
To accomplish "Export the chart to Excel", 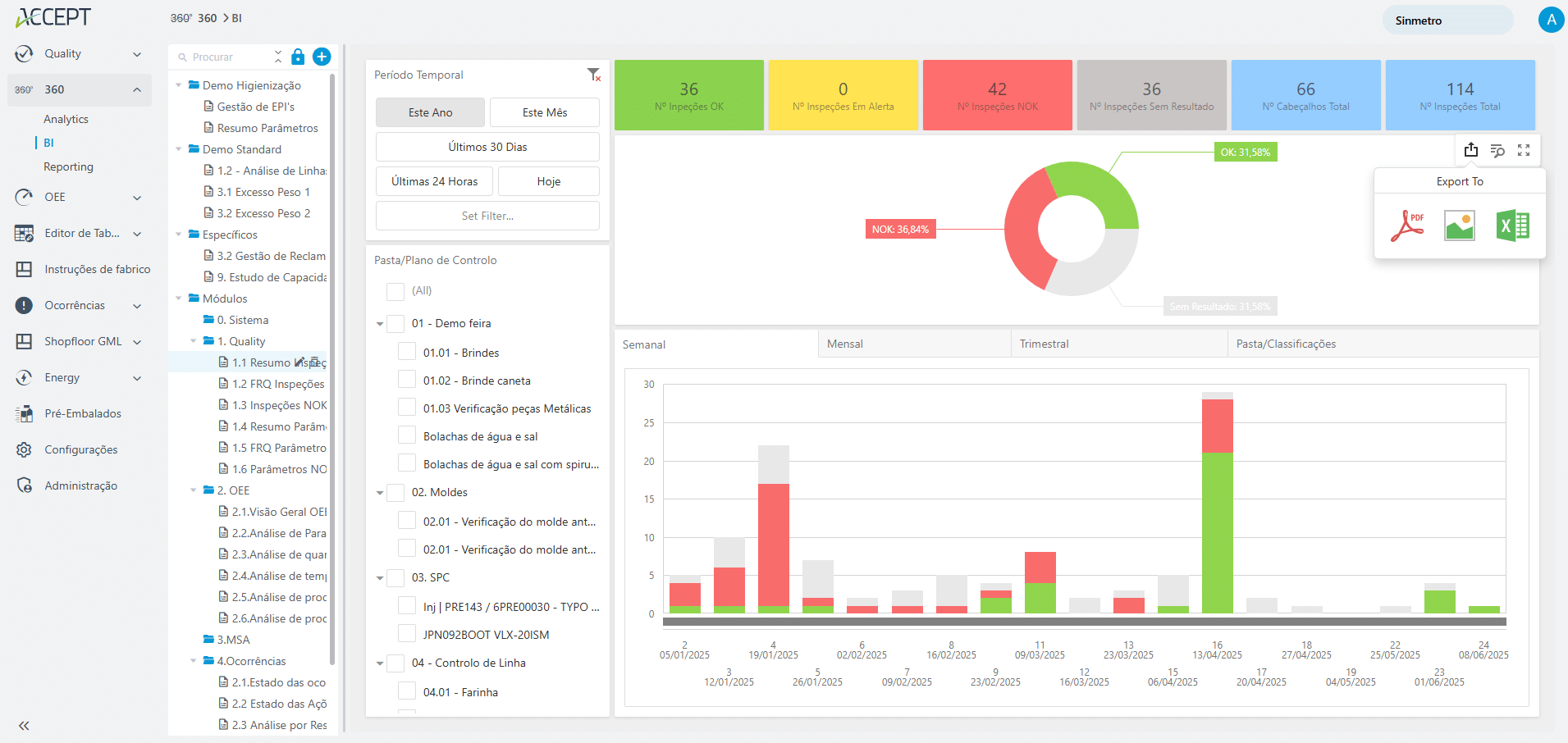I will point(1514,225).
